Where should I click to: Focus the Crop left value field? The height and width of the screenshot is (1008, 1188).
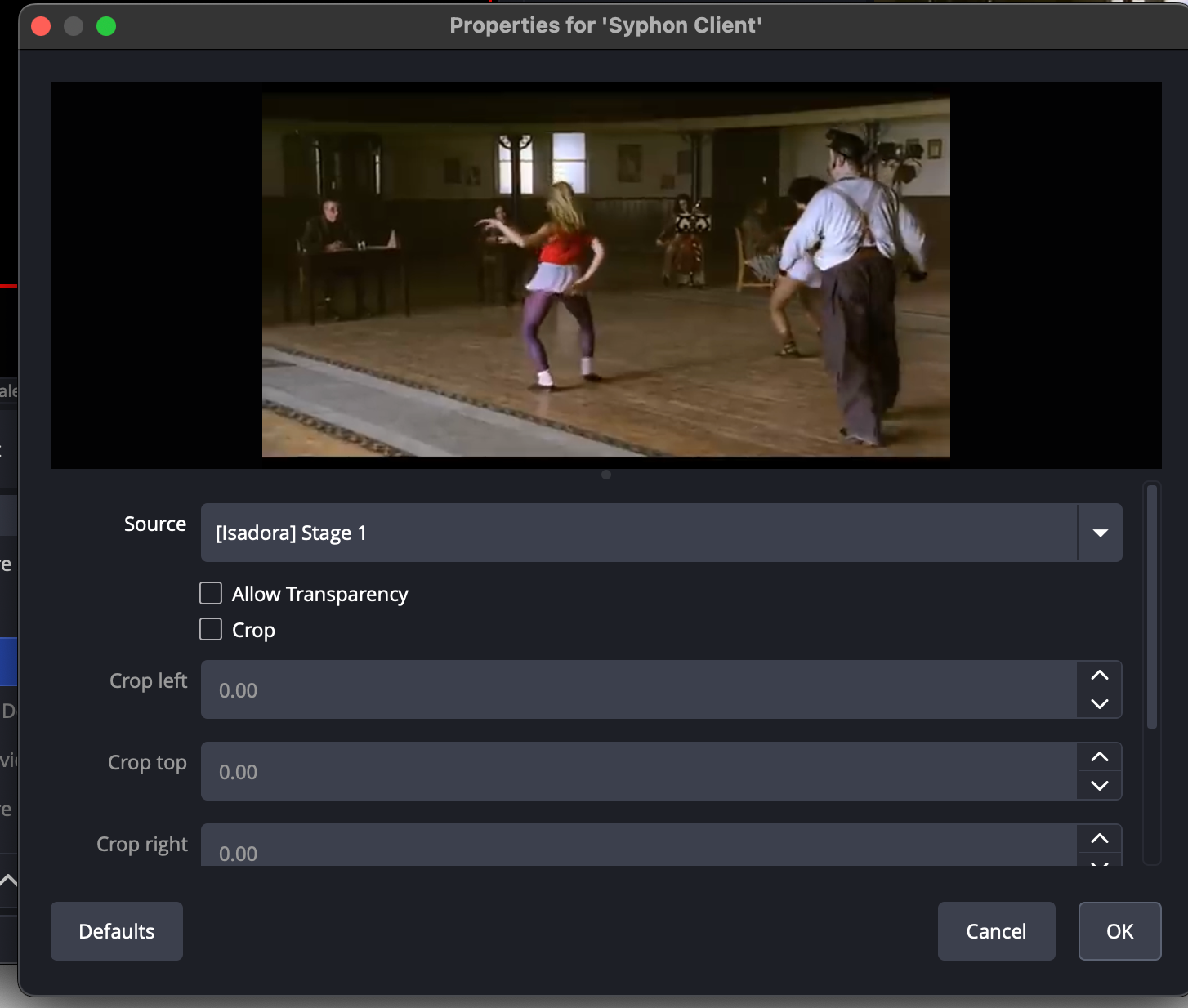click(x=637, y=690)
